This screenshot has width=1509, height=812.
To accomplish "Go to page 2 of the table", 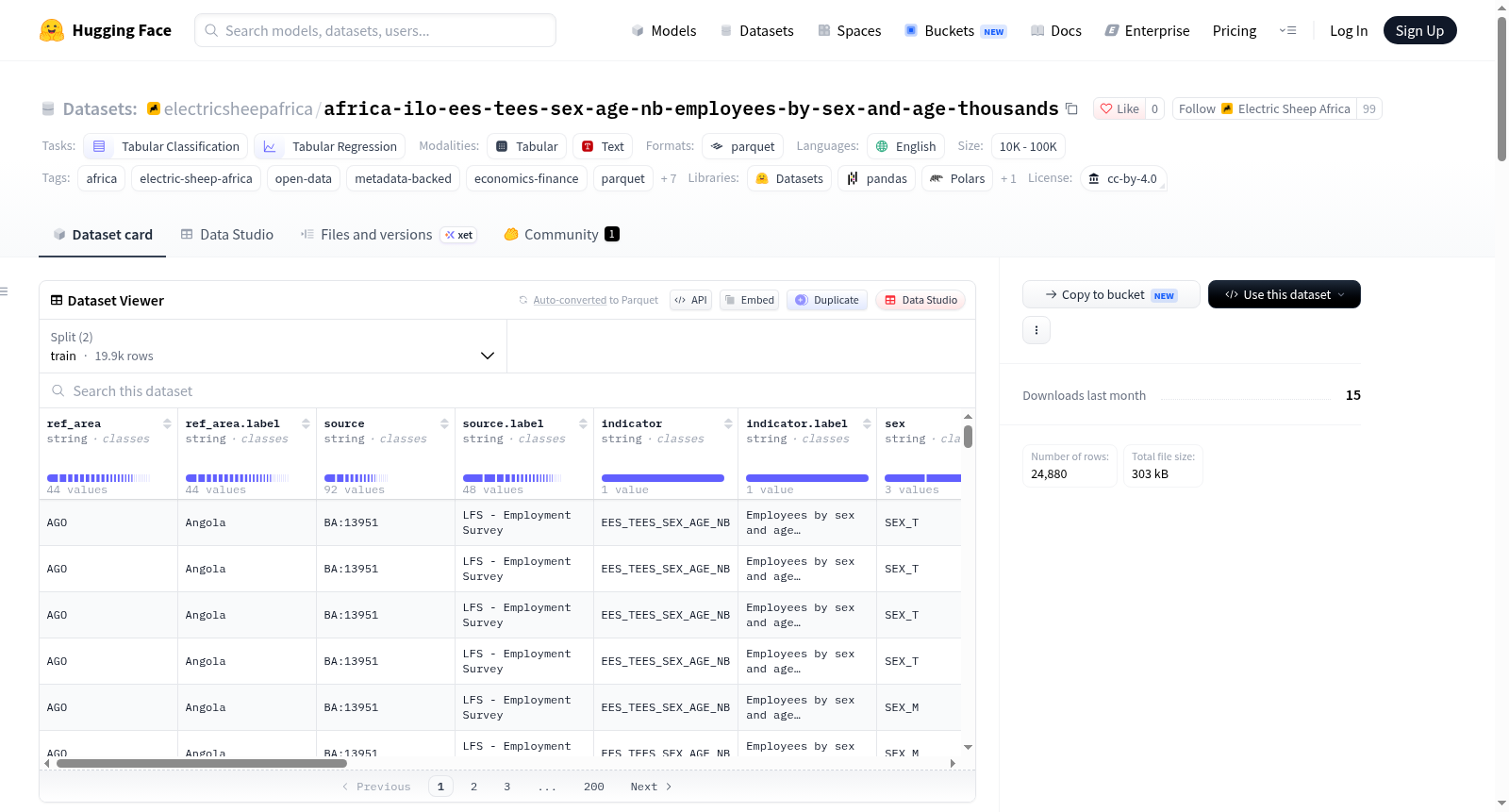I will 473,787.
